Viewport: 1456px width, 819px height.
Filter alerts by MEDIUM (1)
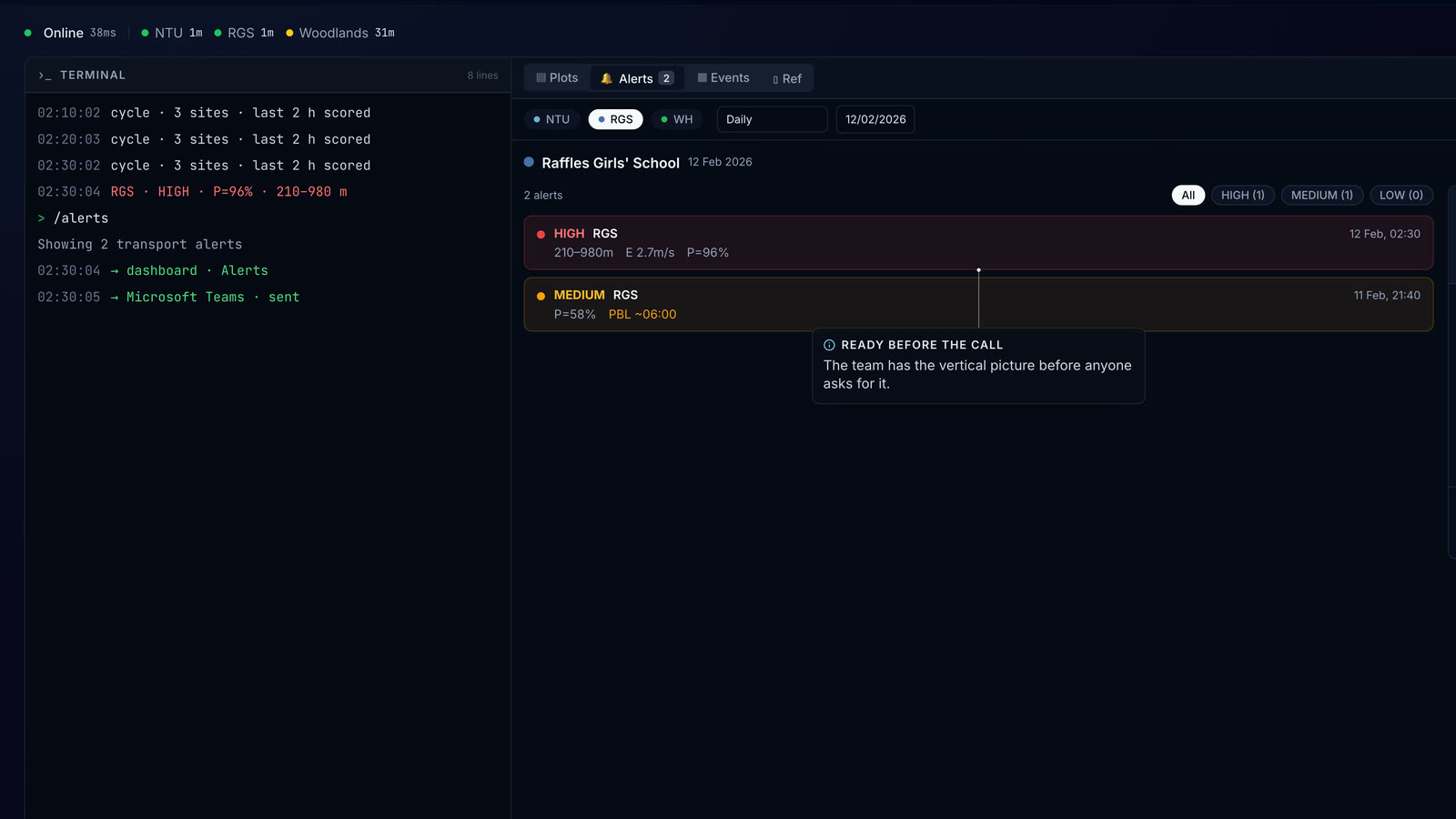pos(1321,196)
